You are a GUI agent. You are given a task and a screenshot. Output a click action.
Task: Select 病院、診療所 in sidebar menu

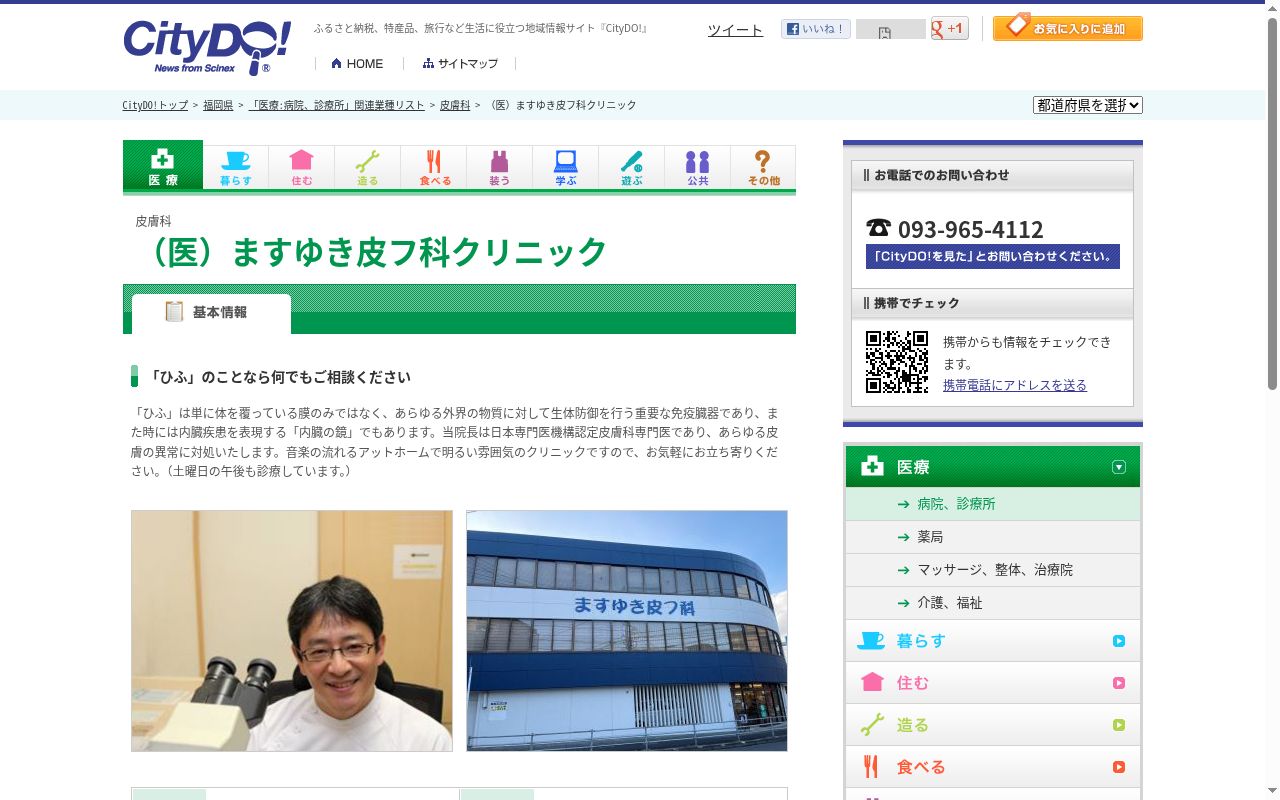pos(993,504)
